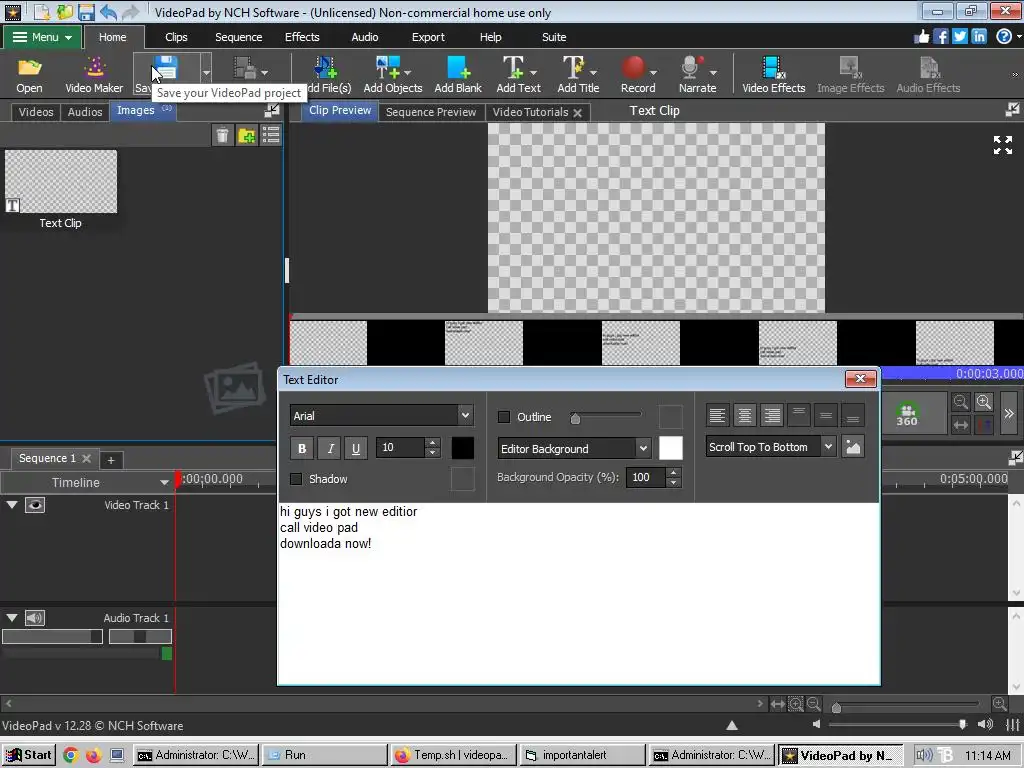Viewport: 1024px width, 768px height.
Task: Click the Add Text toolbar icon
Action: [513, 69]
